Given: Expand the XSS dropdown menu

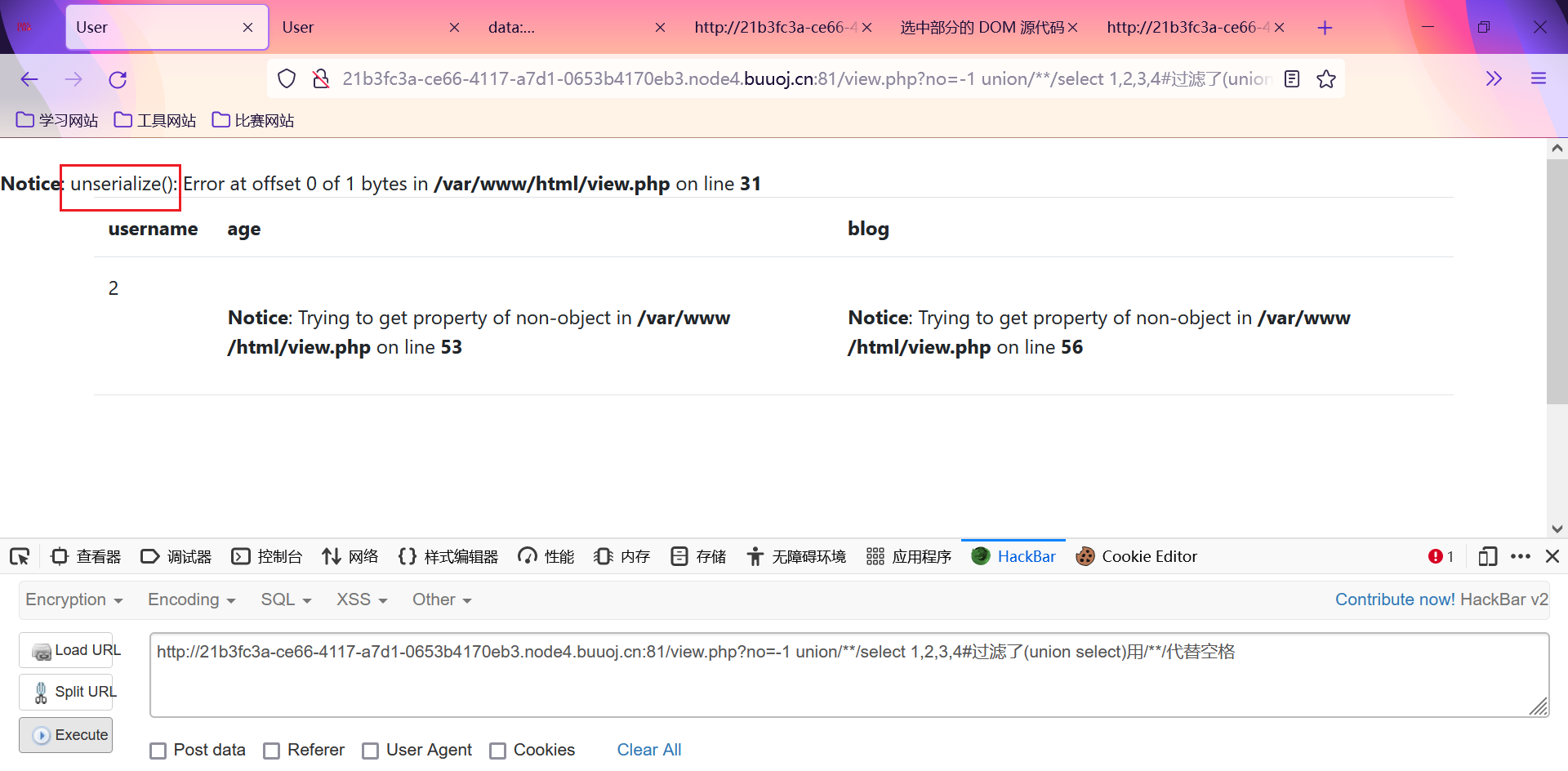Looking at the screenshot, I should click(x=362, y=600).
